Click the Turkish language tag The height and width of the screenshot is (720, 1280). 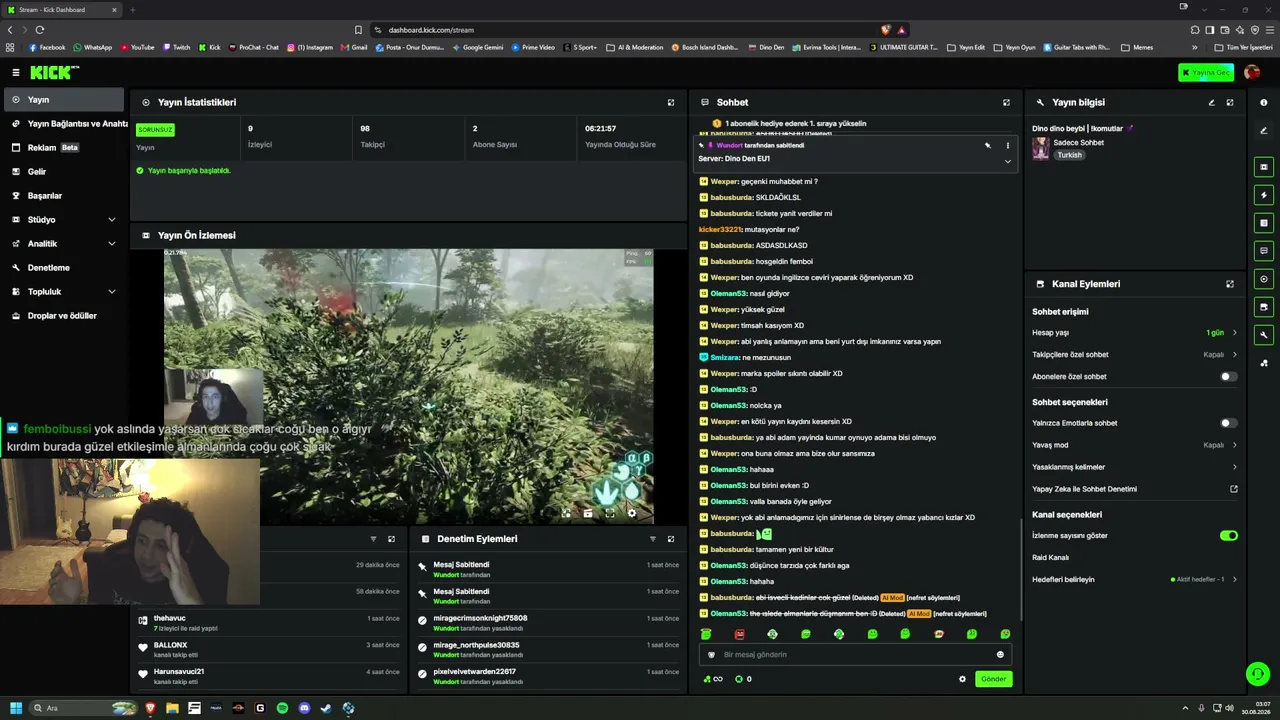click(1070, 155)
